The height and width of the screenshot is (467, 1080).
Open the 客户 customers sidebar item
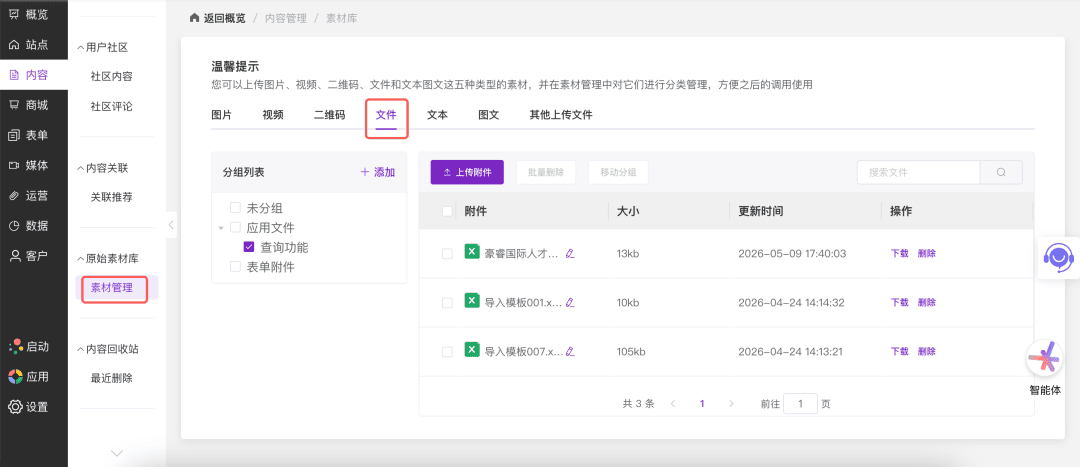pos(28,256)
